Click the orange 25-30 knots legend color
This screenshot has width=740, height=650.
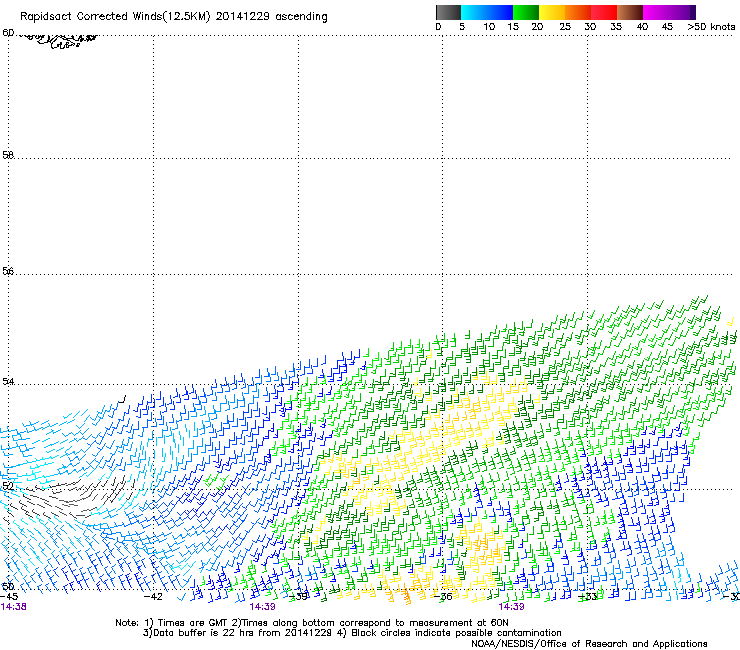coord(578,12)
